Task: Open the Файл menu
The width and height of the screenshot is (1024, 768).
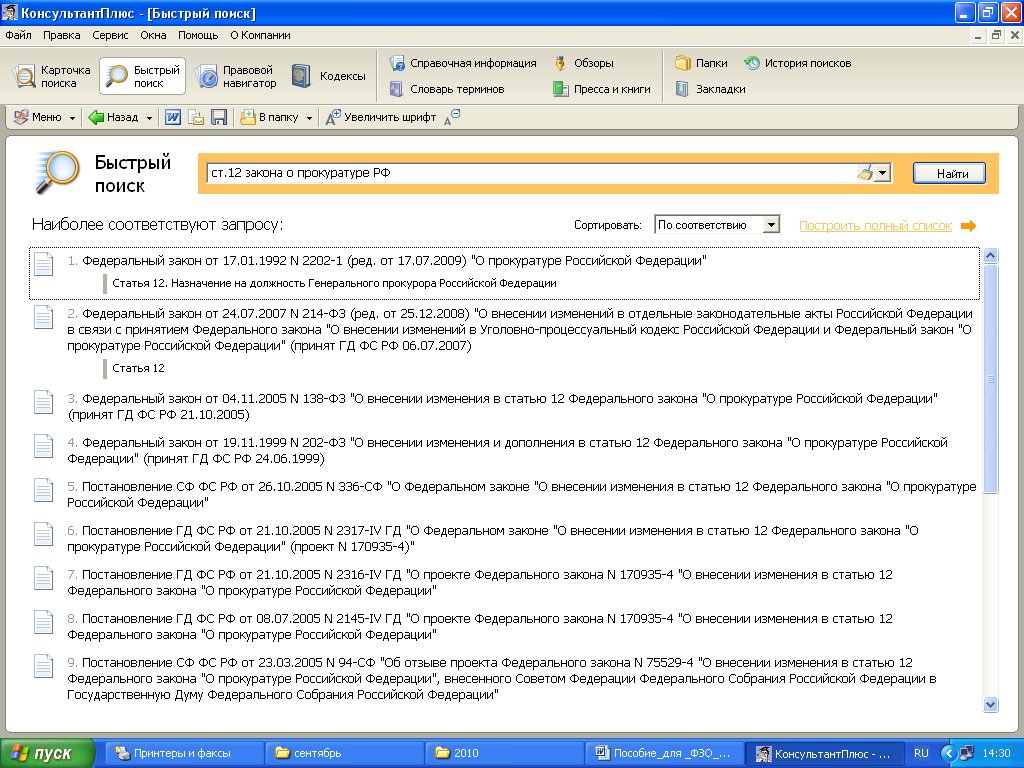Action: coord(18,35)
